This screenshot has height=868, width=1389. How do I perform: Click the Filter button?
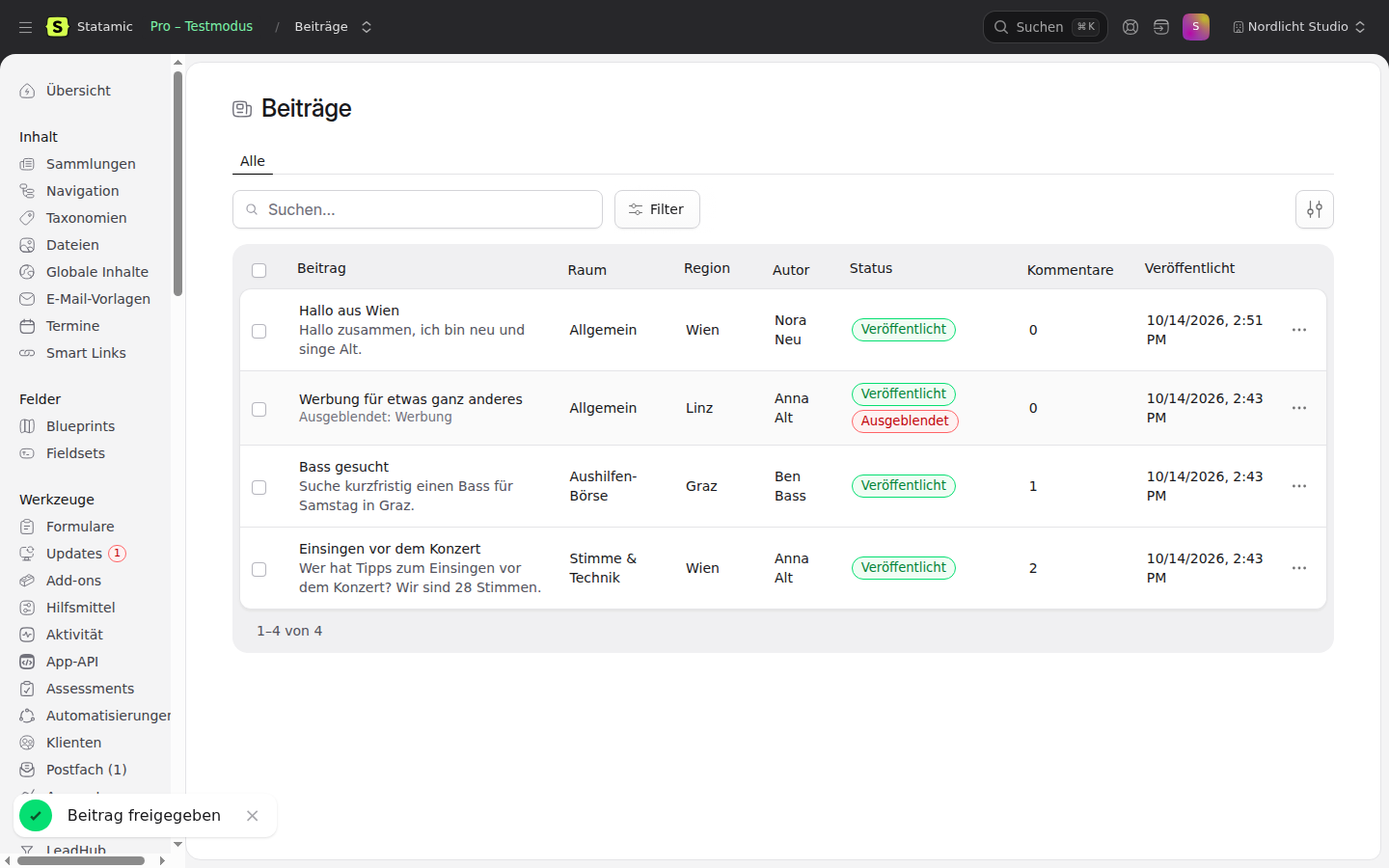click(x=657, y=209)
